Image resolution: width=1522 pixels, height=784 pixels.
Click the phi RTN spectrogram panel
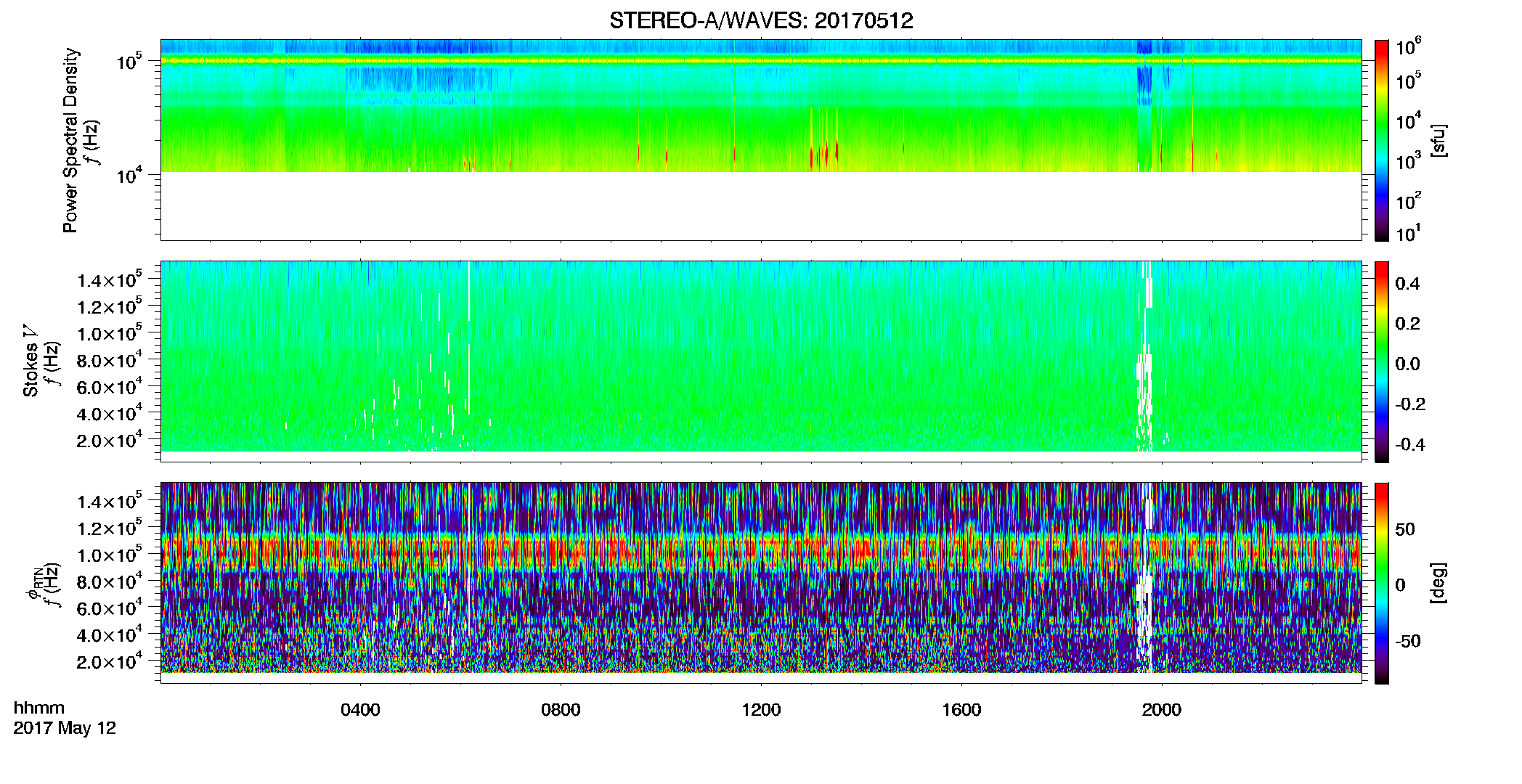(761, 583)
